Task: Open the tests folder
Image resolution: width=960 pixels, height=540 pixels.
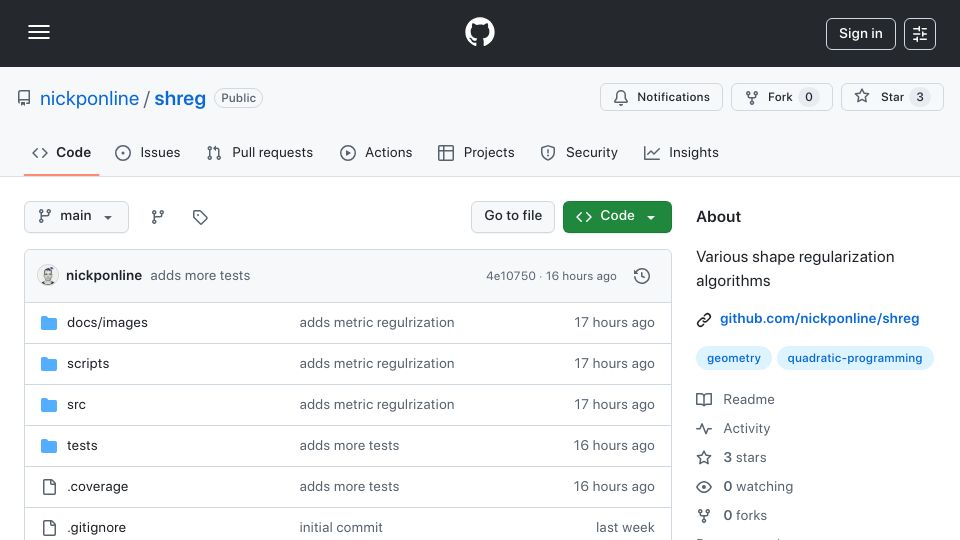Action: [82, 446]
